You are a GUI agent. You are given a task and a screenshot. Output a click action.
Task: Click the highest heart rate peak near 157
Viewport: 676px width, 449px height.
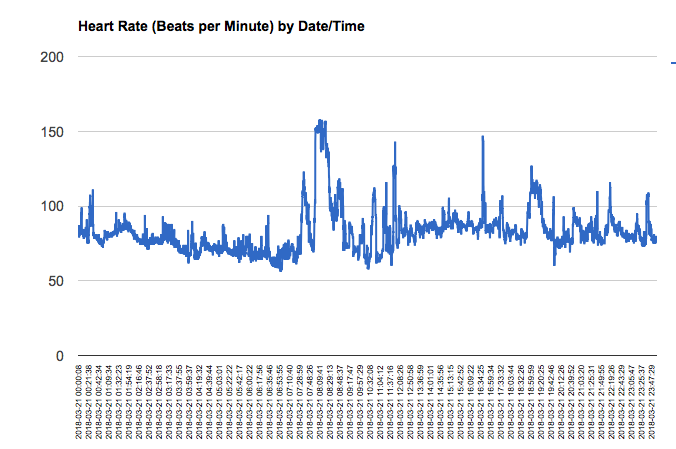pyautogui.click(x=321, y=122)
